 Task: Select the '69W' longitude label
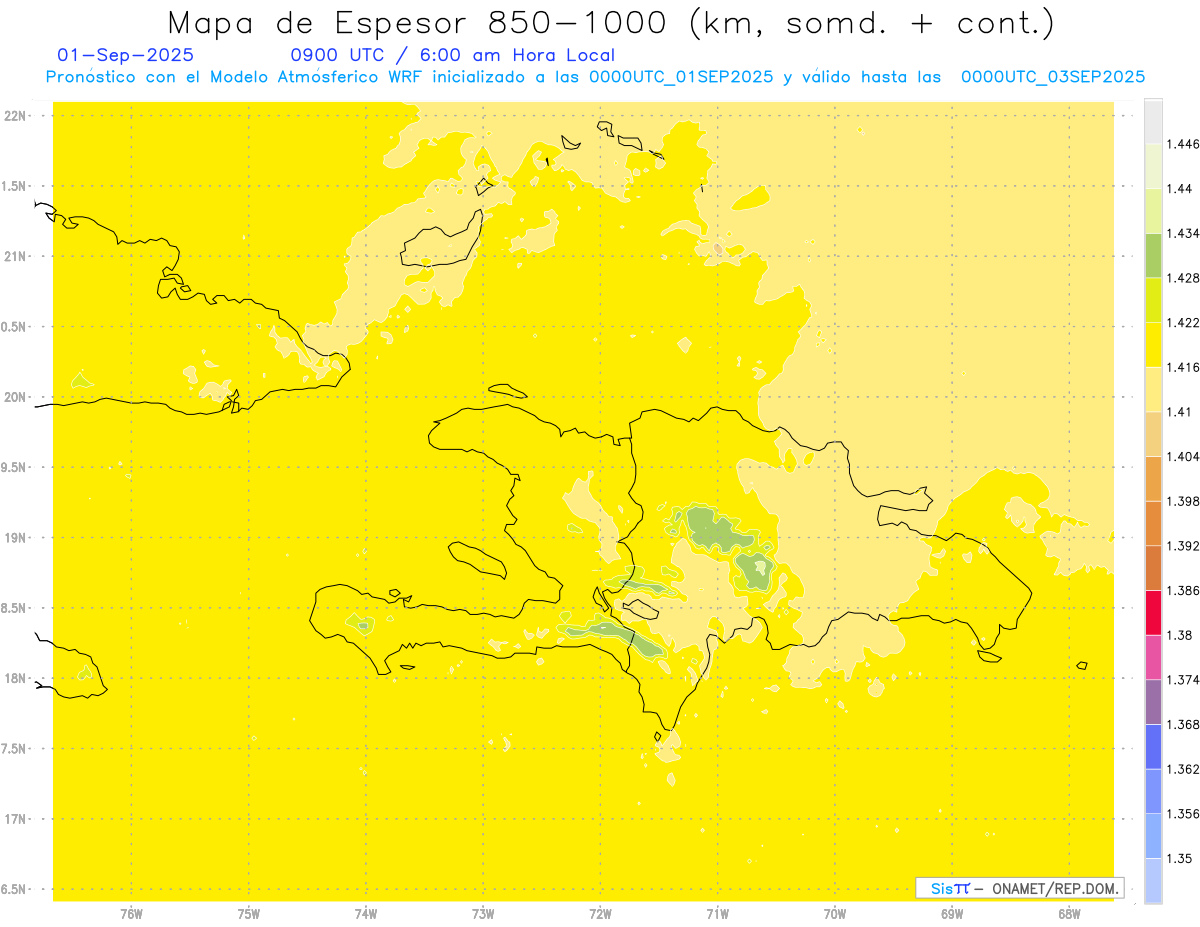tap(952, 913)
